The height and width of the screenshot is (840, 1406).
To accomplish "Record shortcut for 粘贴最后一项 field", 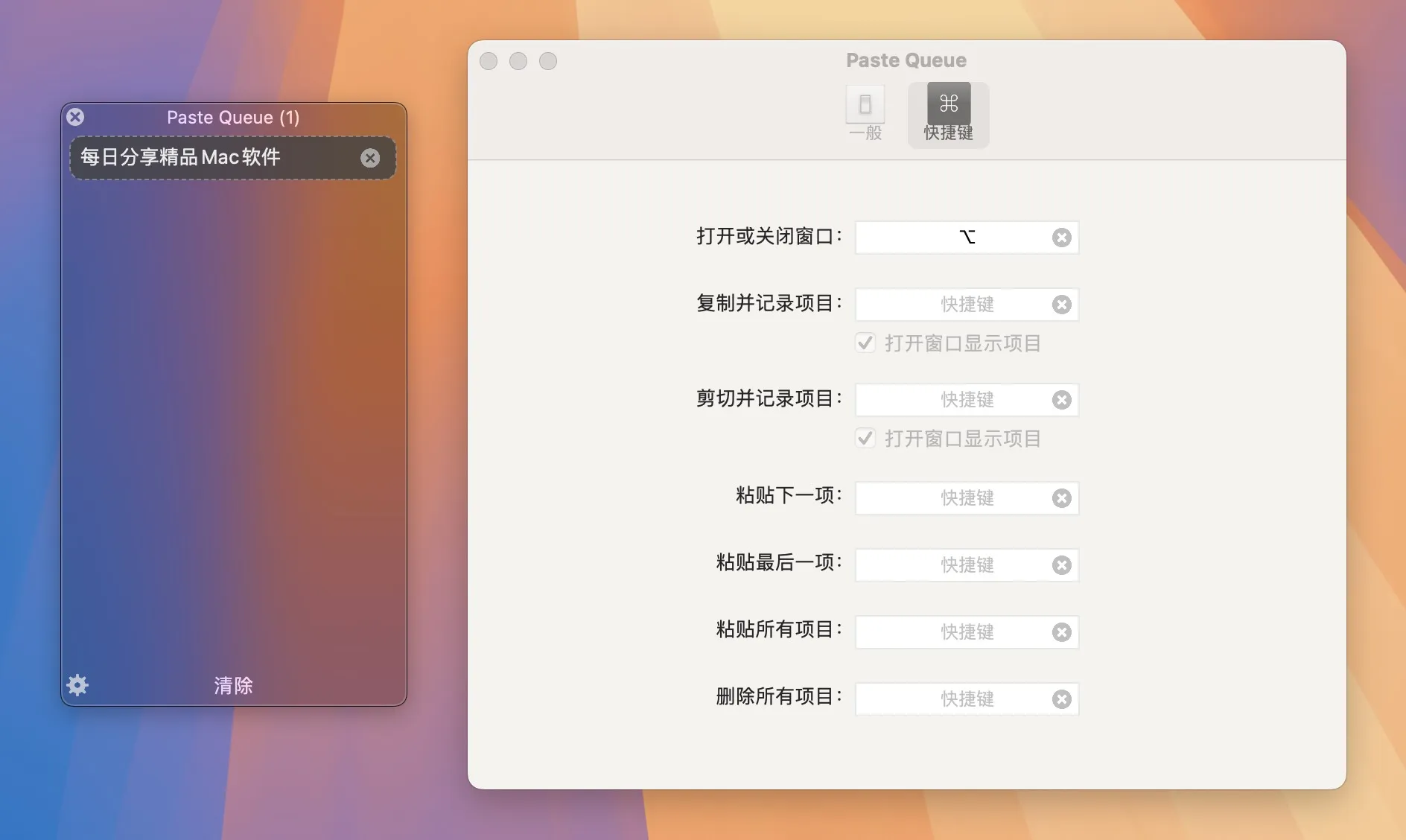I will (x=967, y=565).
